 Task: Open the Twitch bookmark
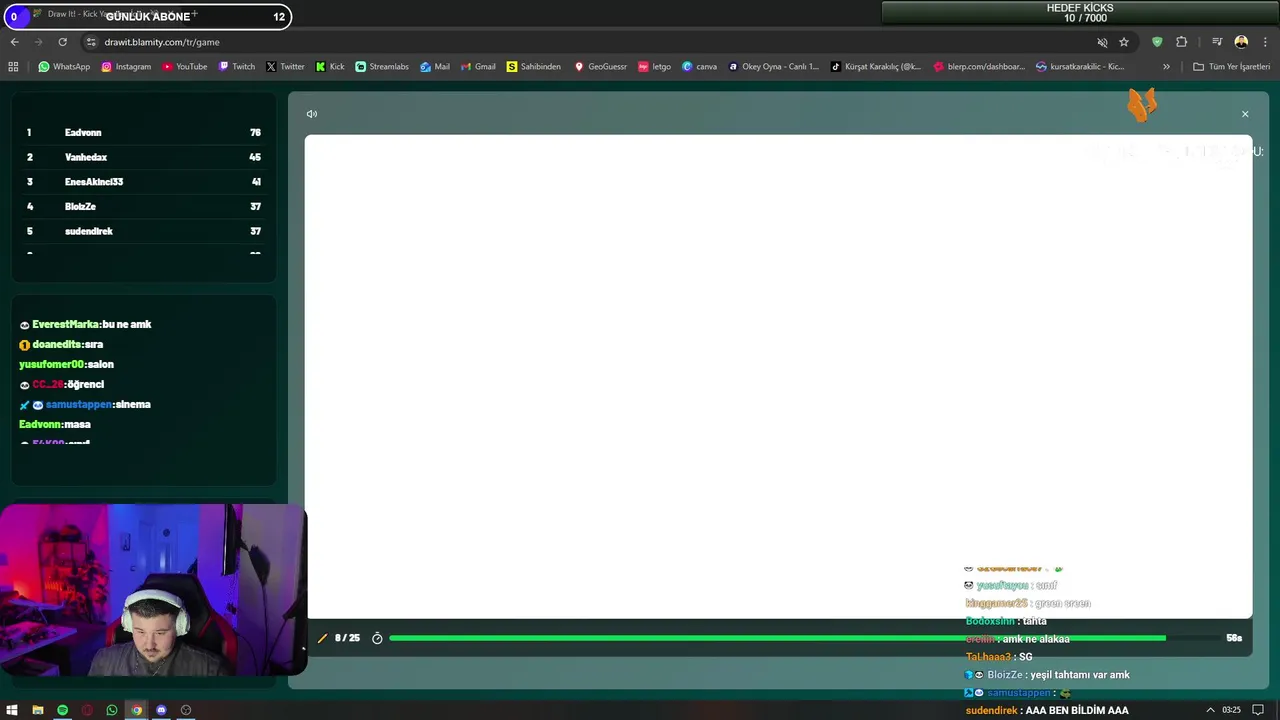click(237, 67)
